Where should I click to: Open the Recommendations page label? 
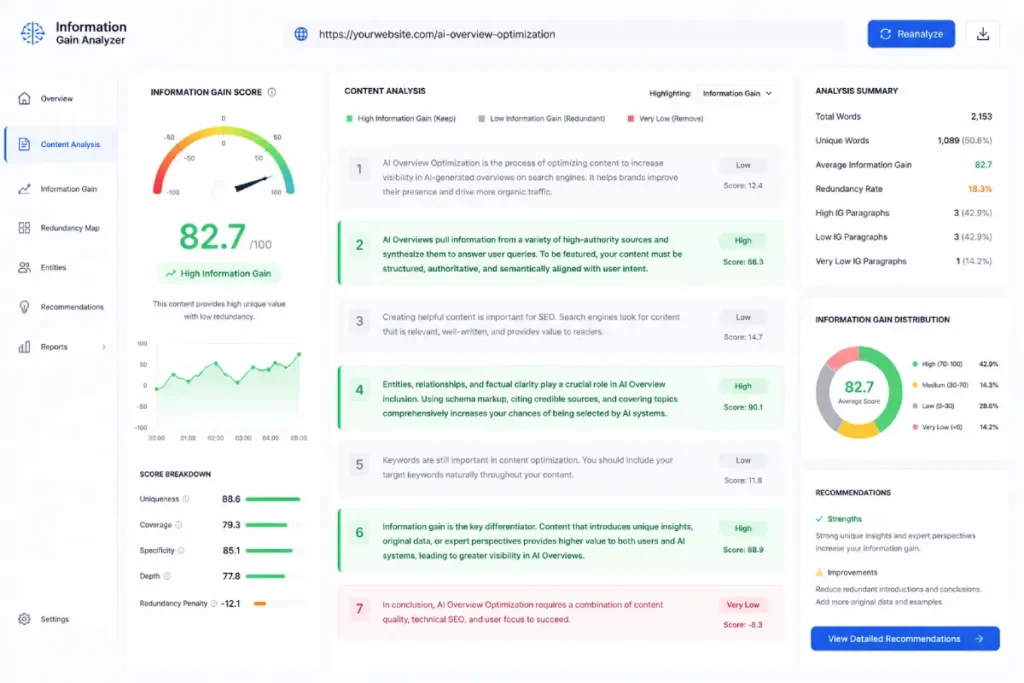pyautogui.click(x=72, y=307)
